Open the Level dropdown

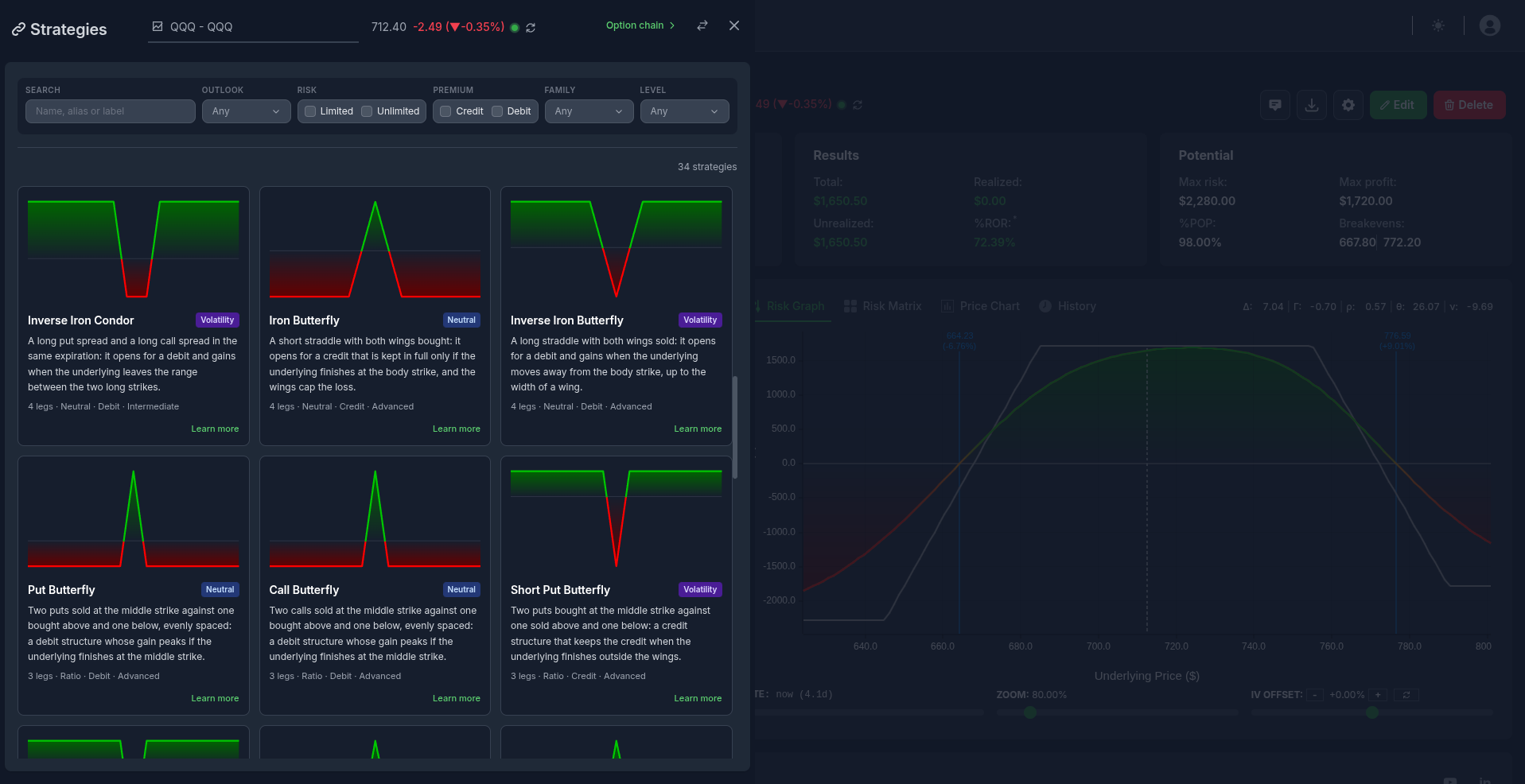pos(684,111)
